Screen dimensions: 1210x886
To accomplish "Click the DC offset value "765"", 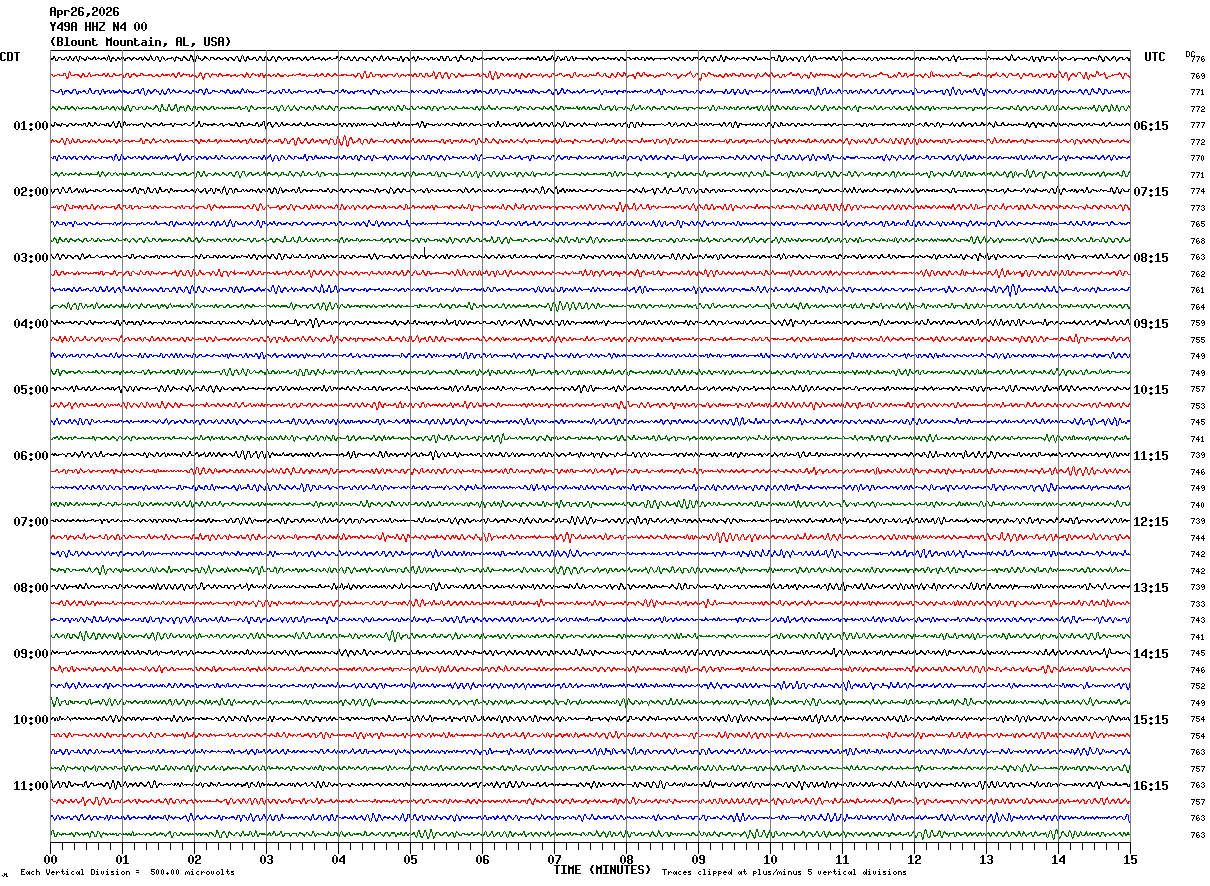I will tap(1198, 225).
